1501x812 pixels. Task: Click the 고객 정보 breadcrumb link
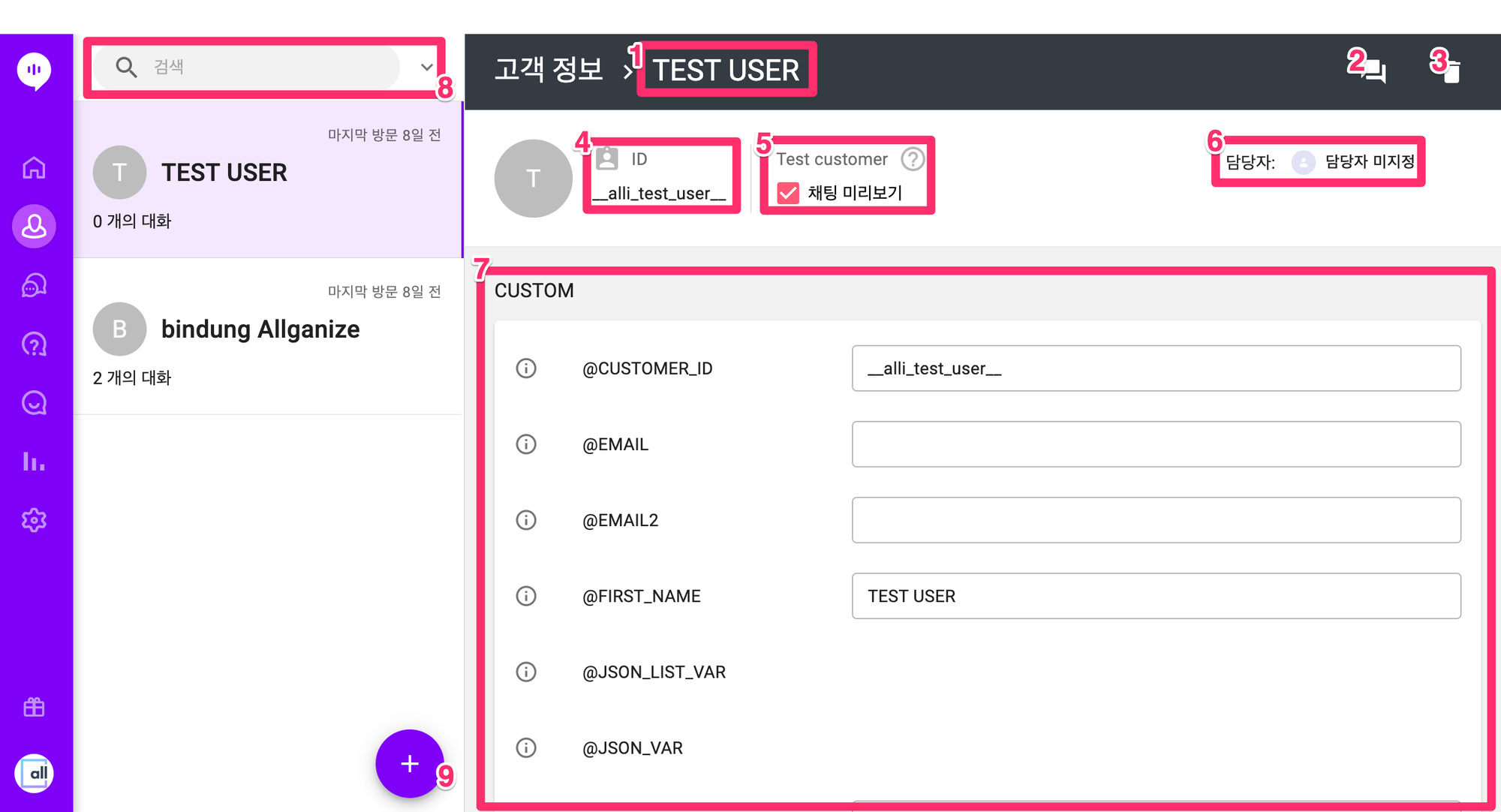point(549,70)
